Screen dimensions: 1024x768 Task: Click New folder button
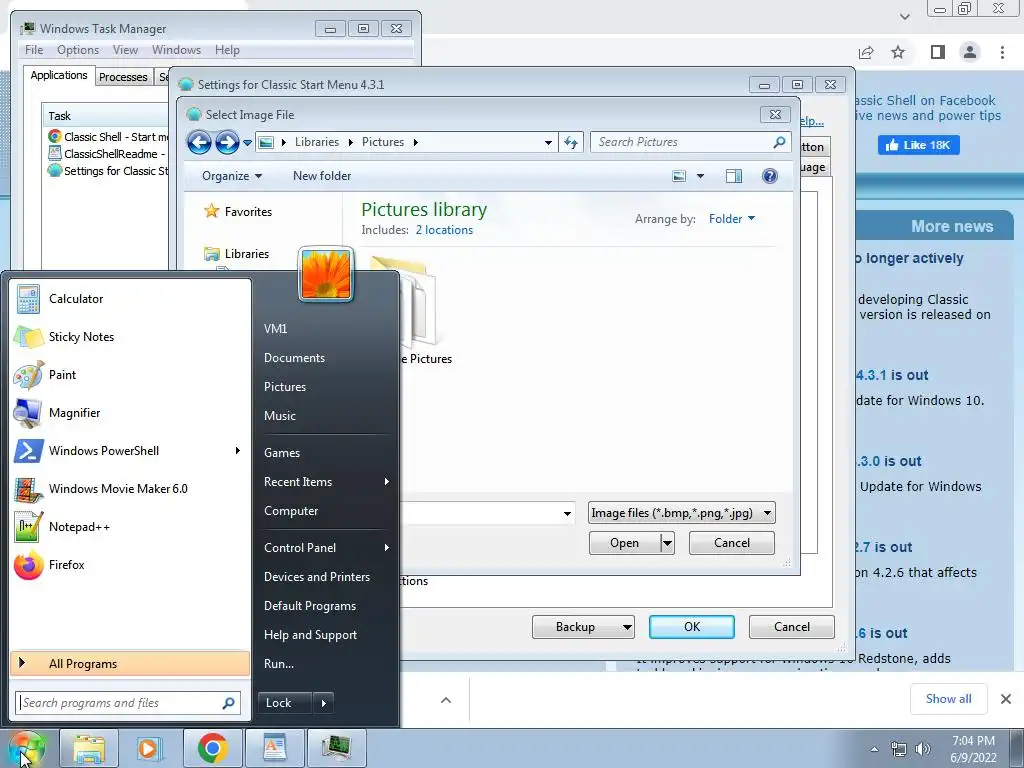point(322,176)
